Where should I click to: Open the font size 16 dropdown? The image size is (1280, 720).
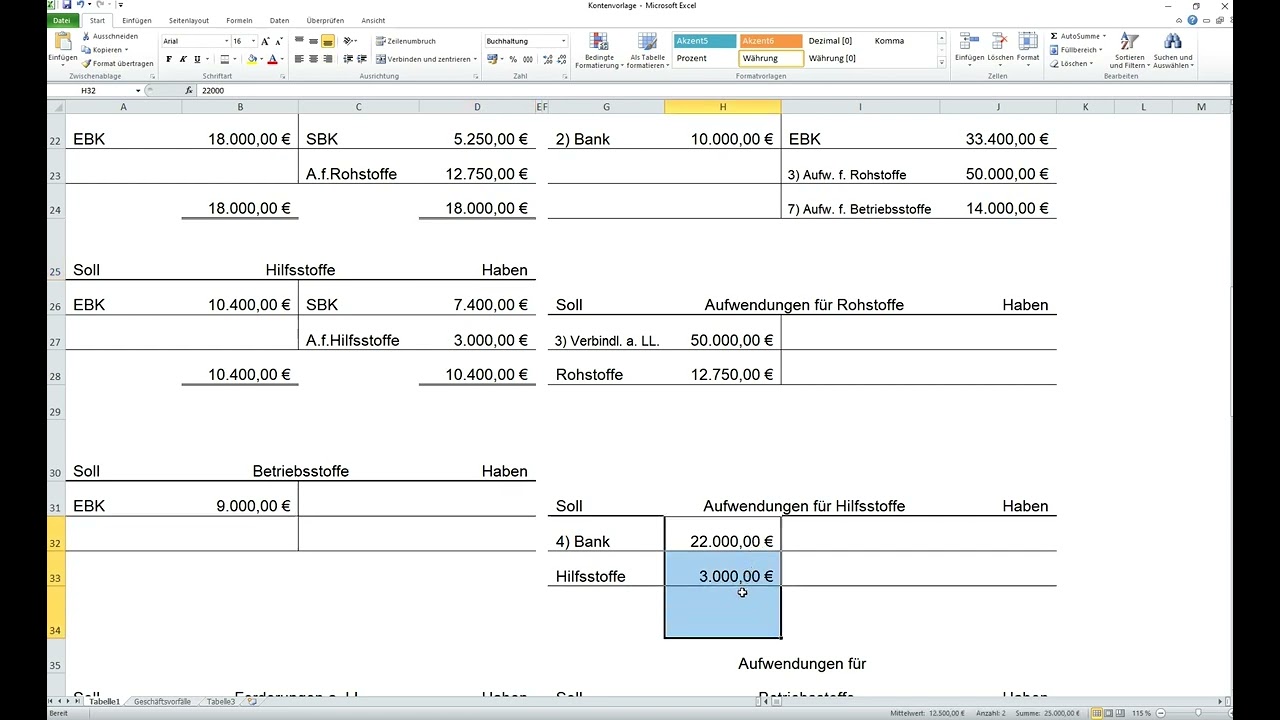(x=254, y=41)
